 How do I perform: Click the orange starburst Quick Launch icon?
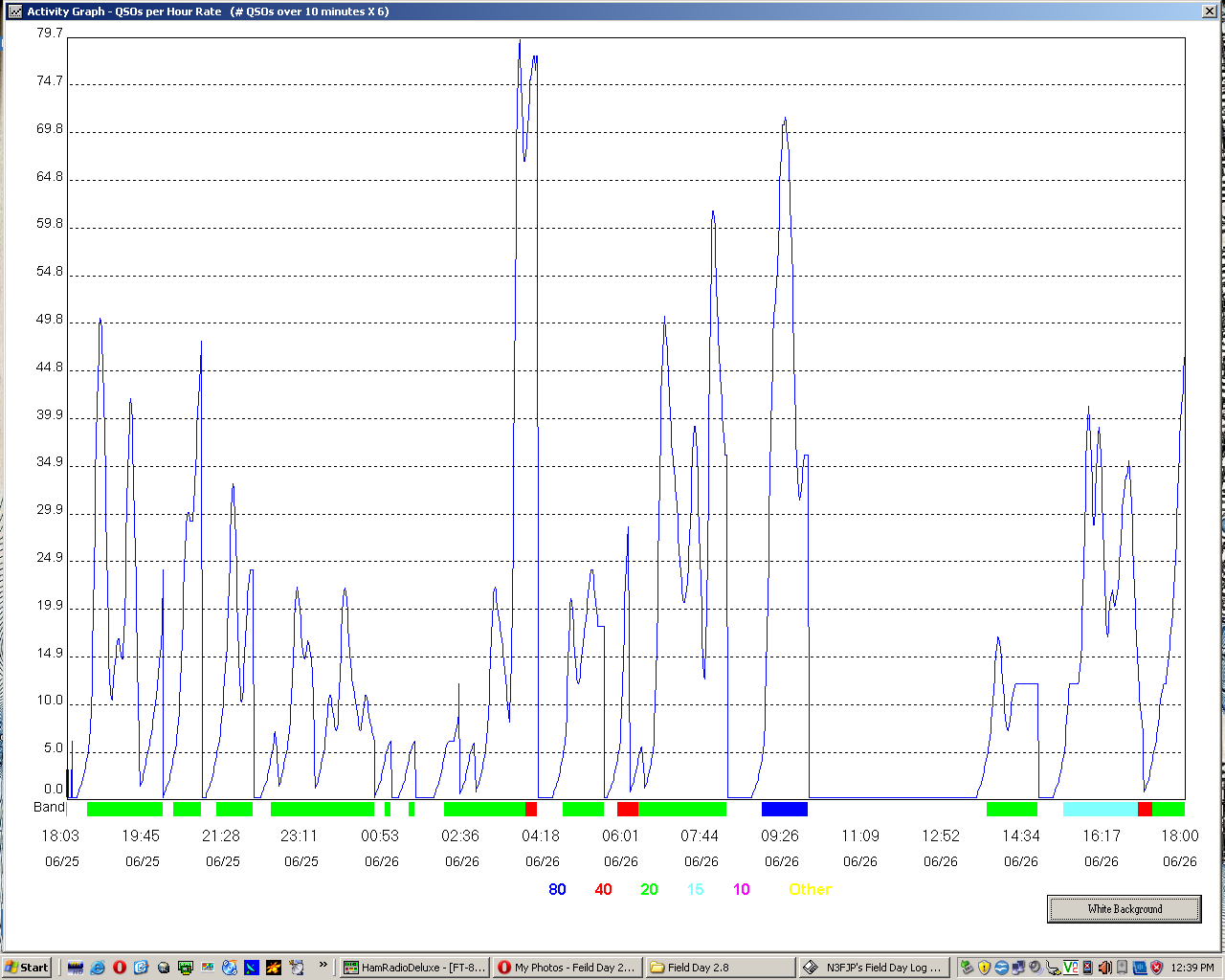click(274, 968)
